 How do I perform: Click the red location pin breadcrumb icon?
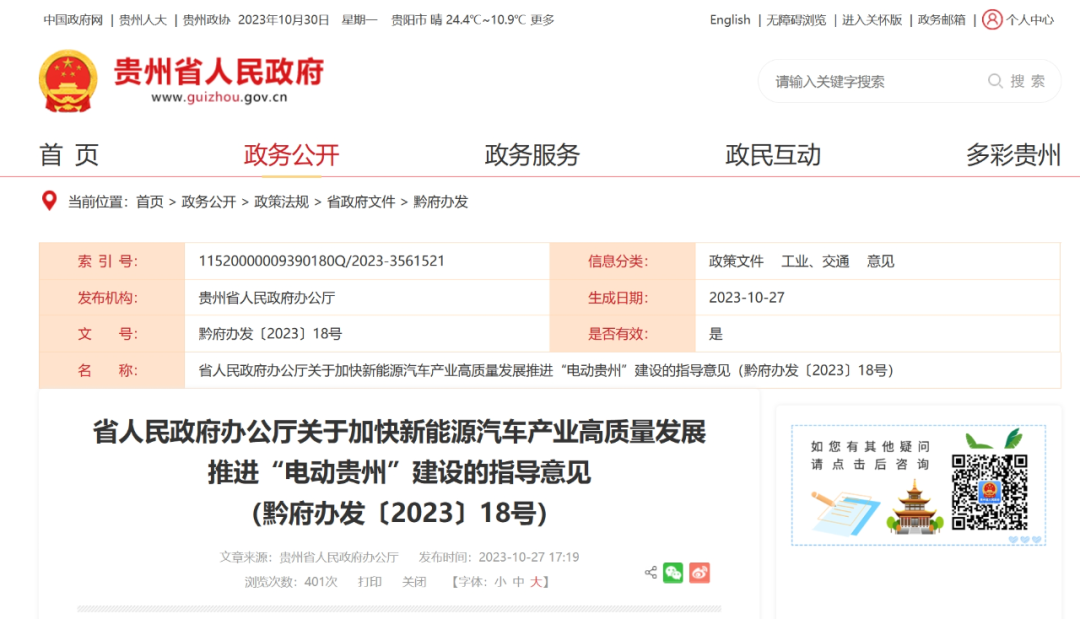(x=47, y=201)
